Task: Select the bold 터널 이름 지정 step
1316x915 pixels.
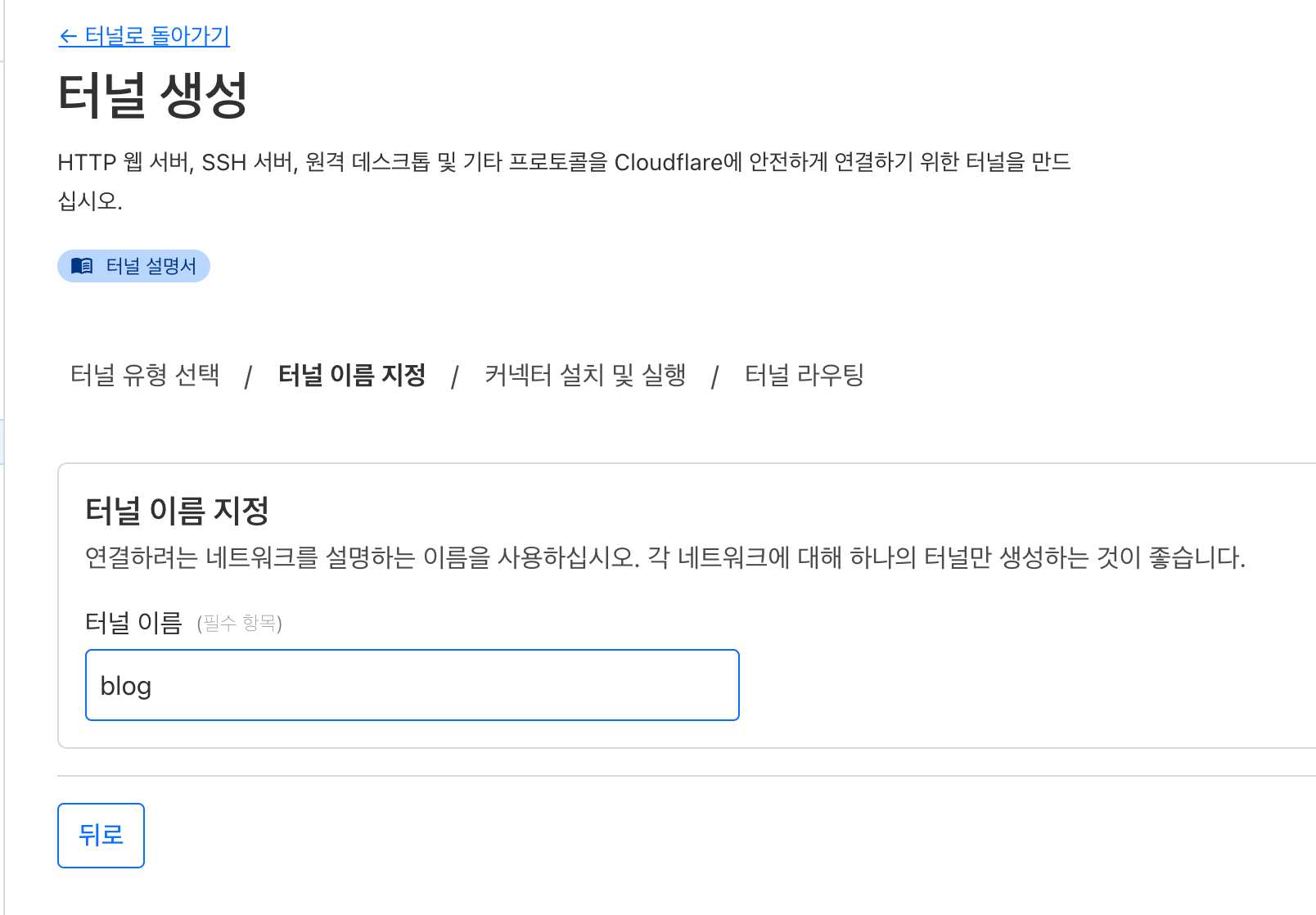Action: [x=352, y=375]
